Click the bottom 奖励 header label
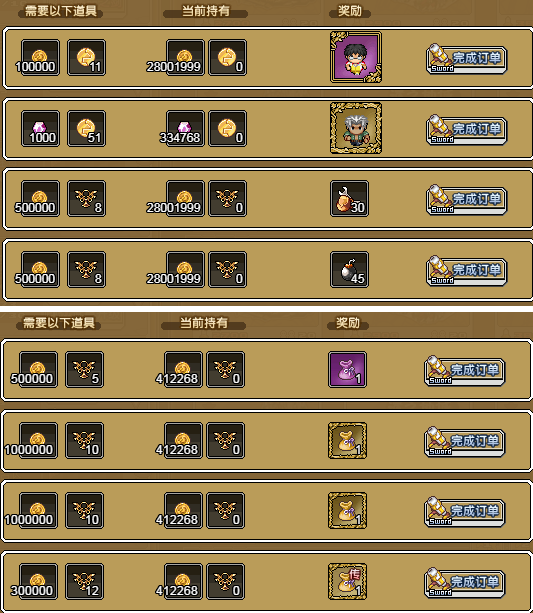Viewport: 533px width, 613px height. tap(348, 323)
